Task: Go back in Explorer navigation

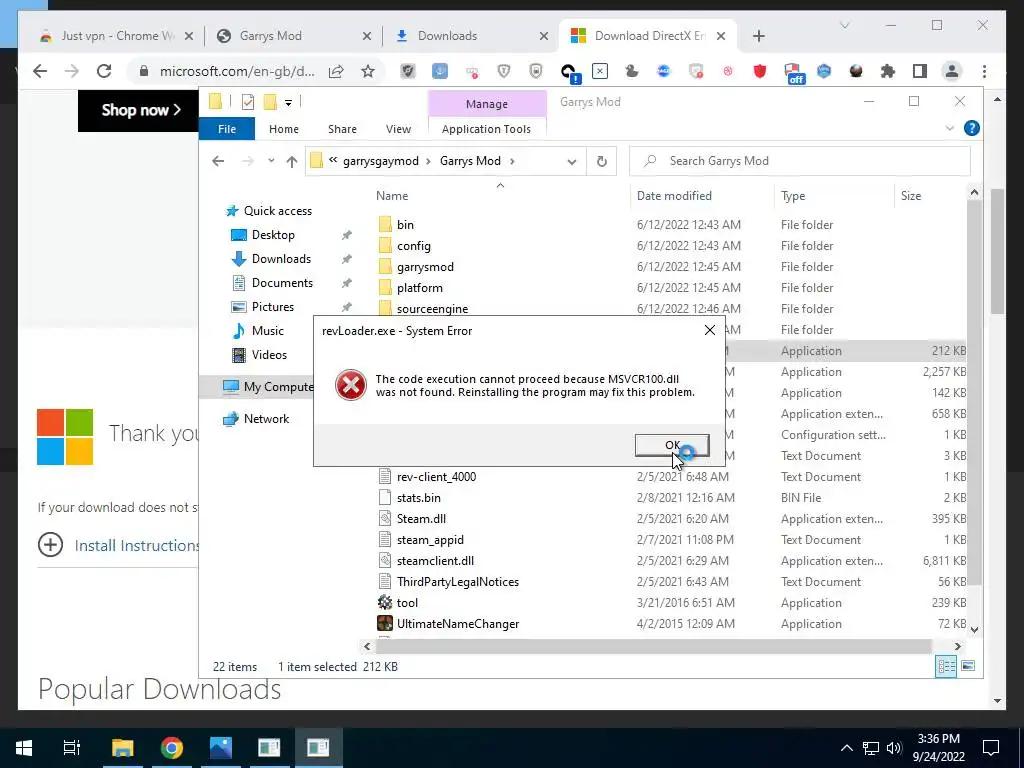Action: pyautogui.click(x=218, y=161)
